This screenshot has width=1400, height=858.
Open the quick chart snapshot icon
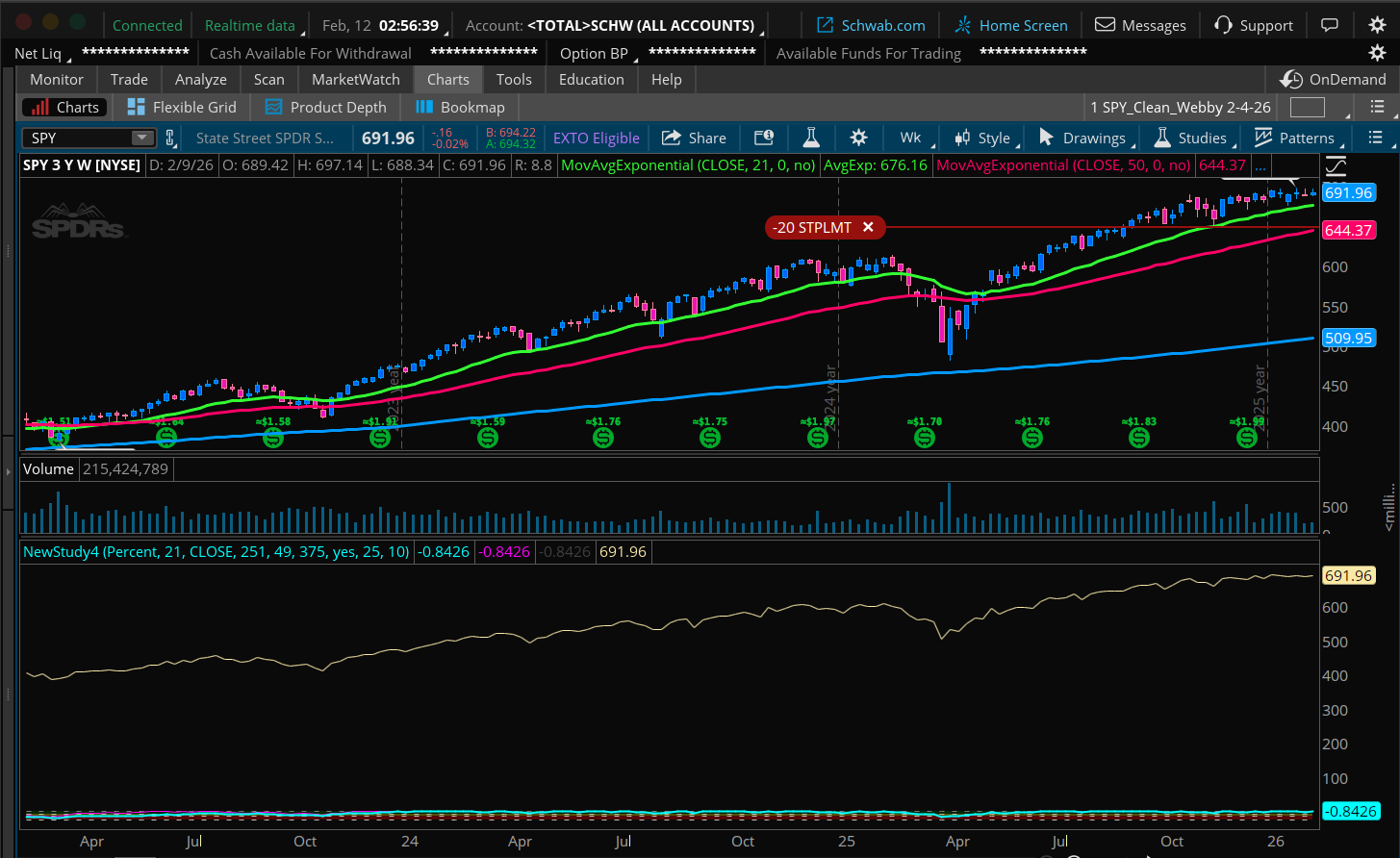(x=763, y=138)
